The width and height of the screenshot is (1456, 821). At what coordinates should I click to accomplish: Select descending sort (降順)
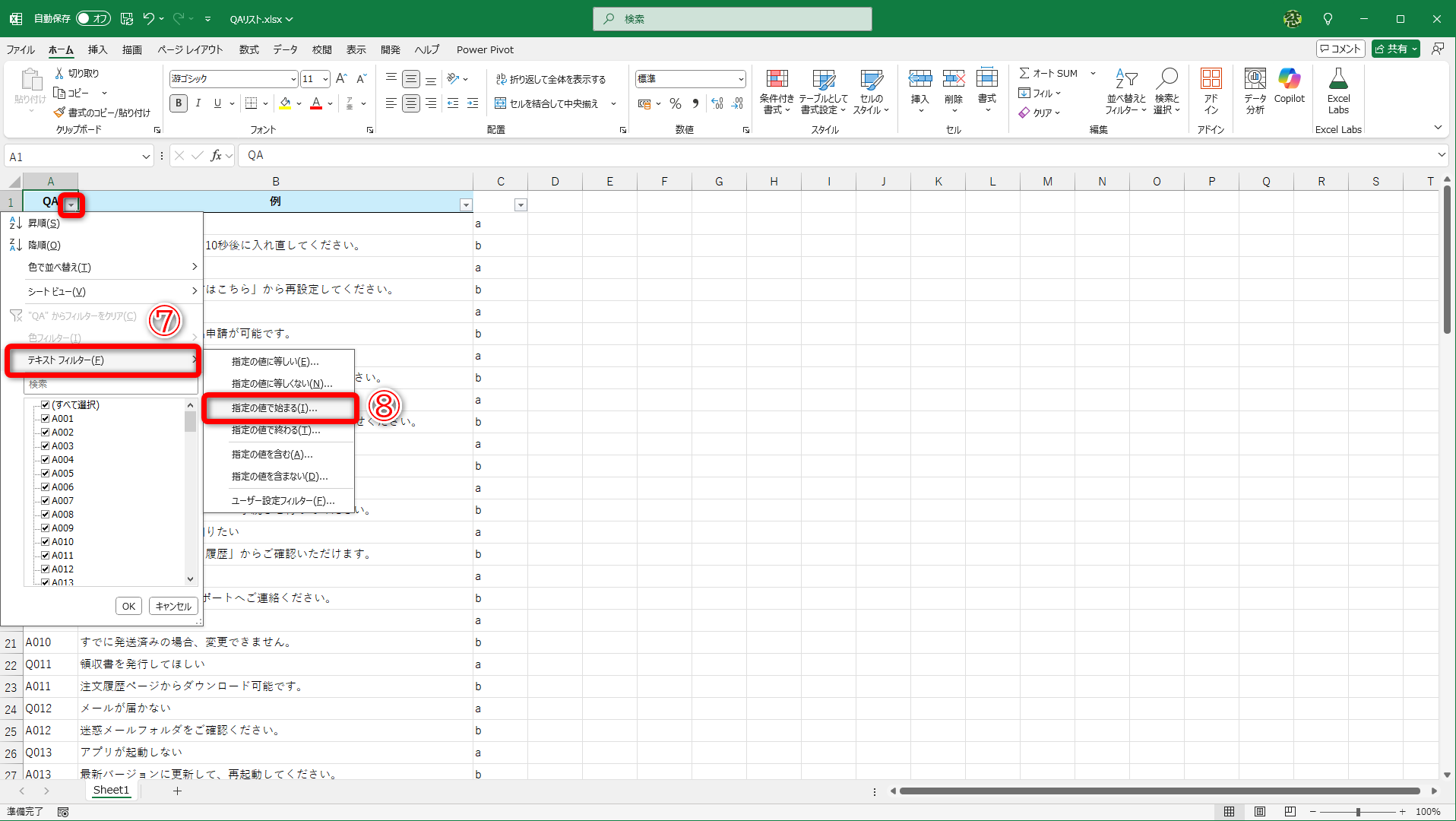(x=103, y=246)
